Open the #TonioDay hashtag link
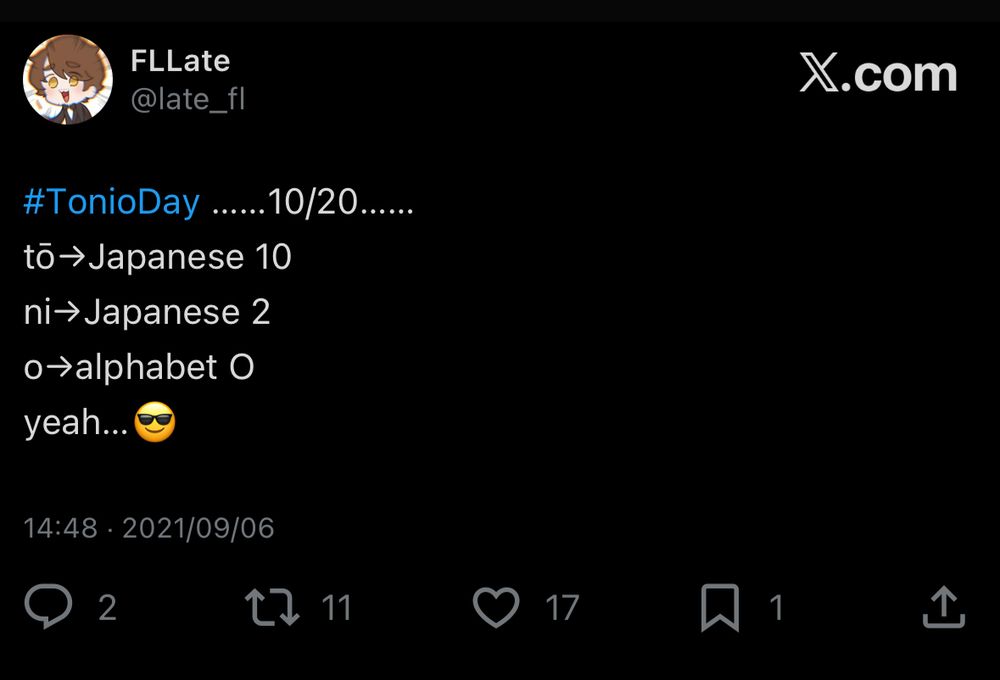The height and width of the screenshot is (680, 1000). [112, 202]
